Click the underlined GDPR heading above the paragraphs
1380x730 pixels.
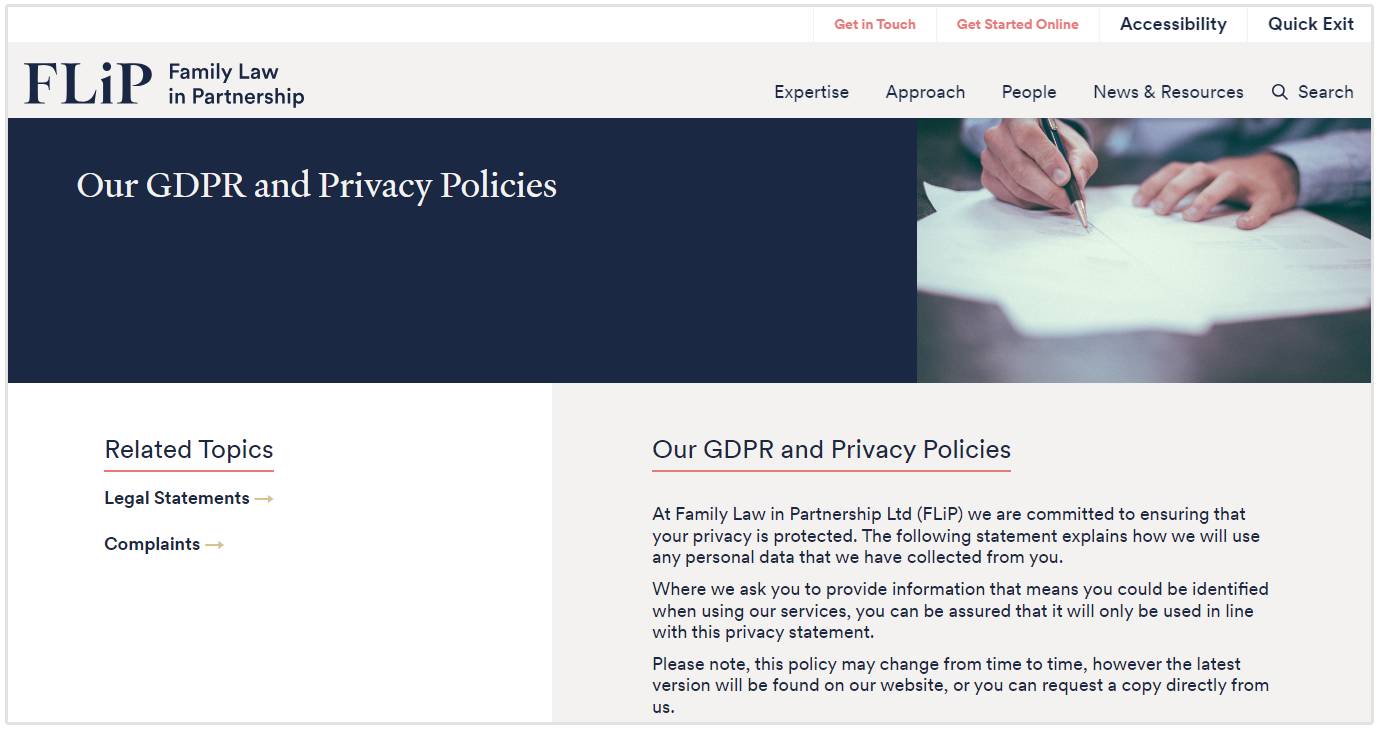(x=831, y=450)
